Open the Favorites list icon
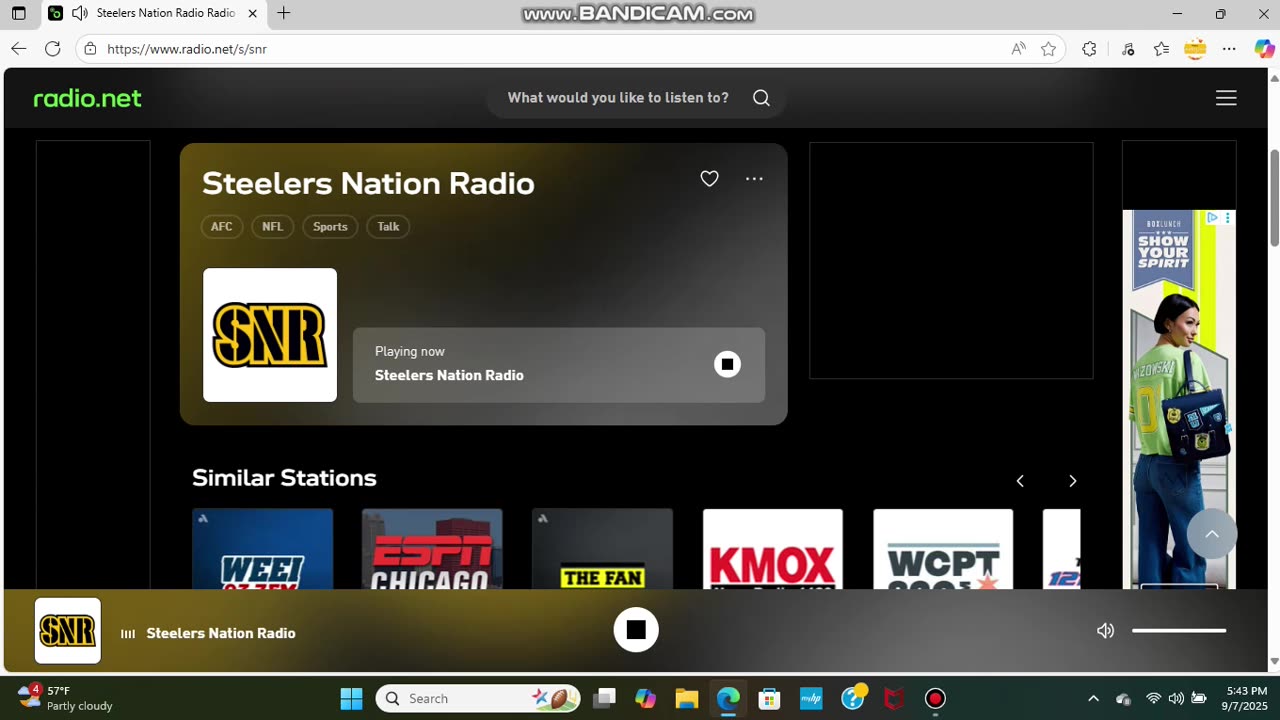Screen dimensions: 1280x720 [1161, 49]
